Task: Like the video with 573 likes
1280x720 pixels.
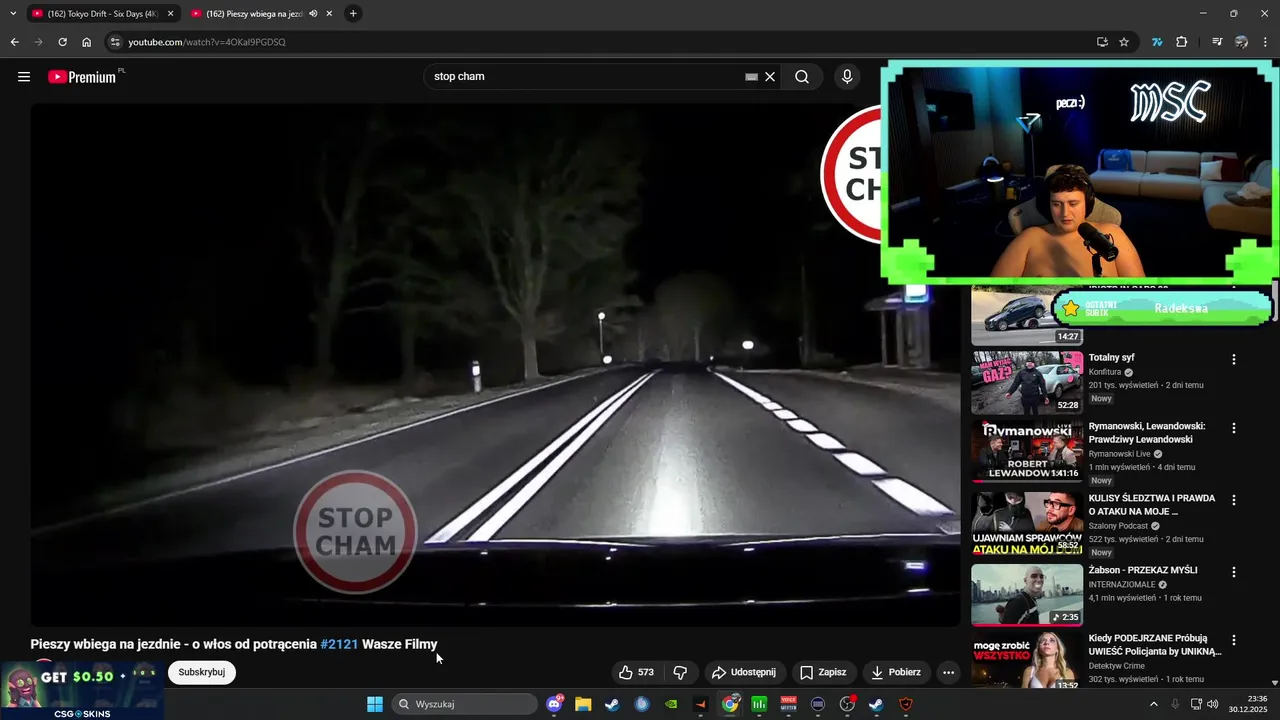Action: pos(636,672)
